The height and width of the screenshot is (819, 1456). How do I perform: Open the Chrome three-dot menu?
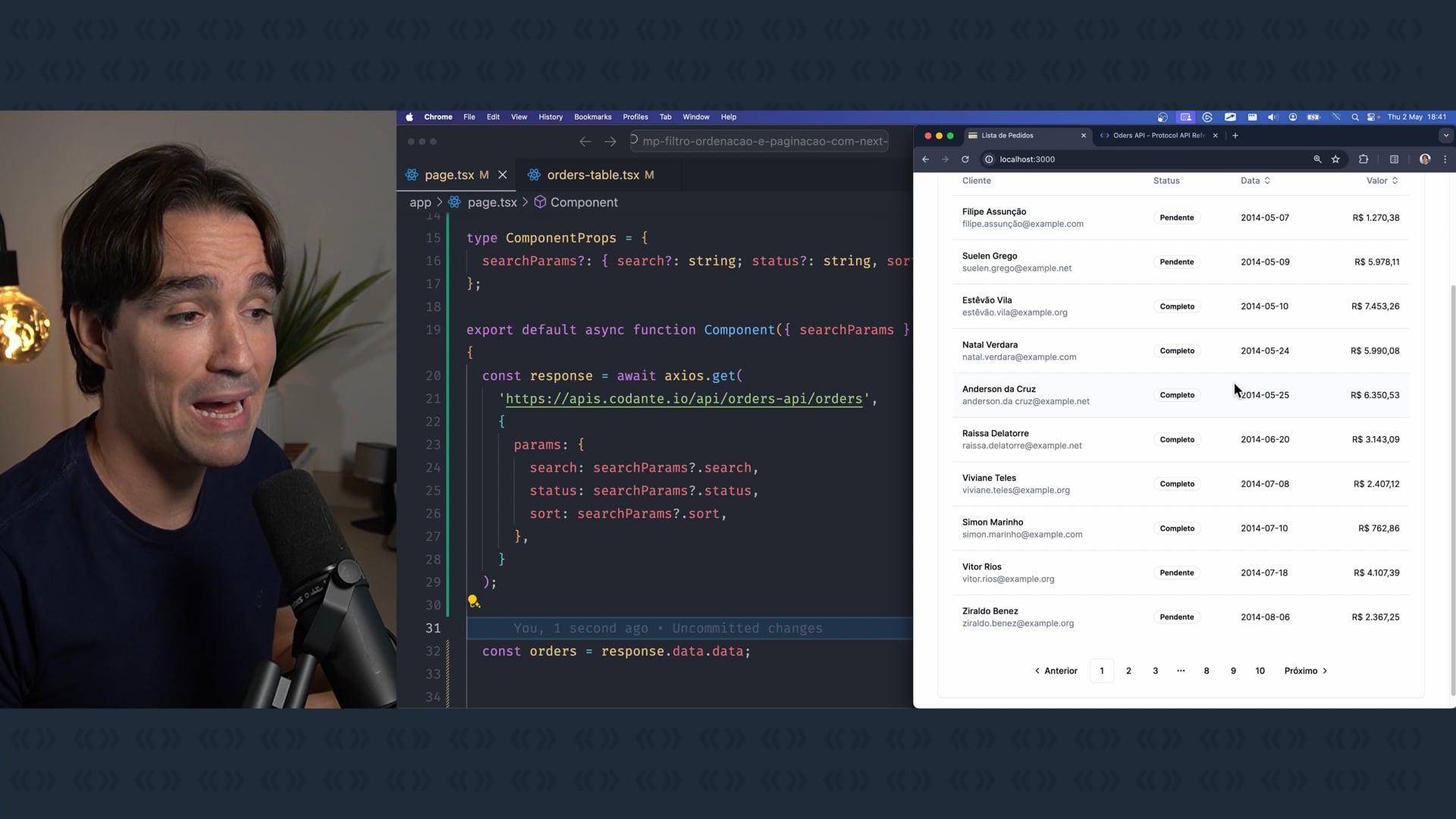click(x=1445, y=159)
